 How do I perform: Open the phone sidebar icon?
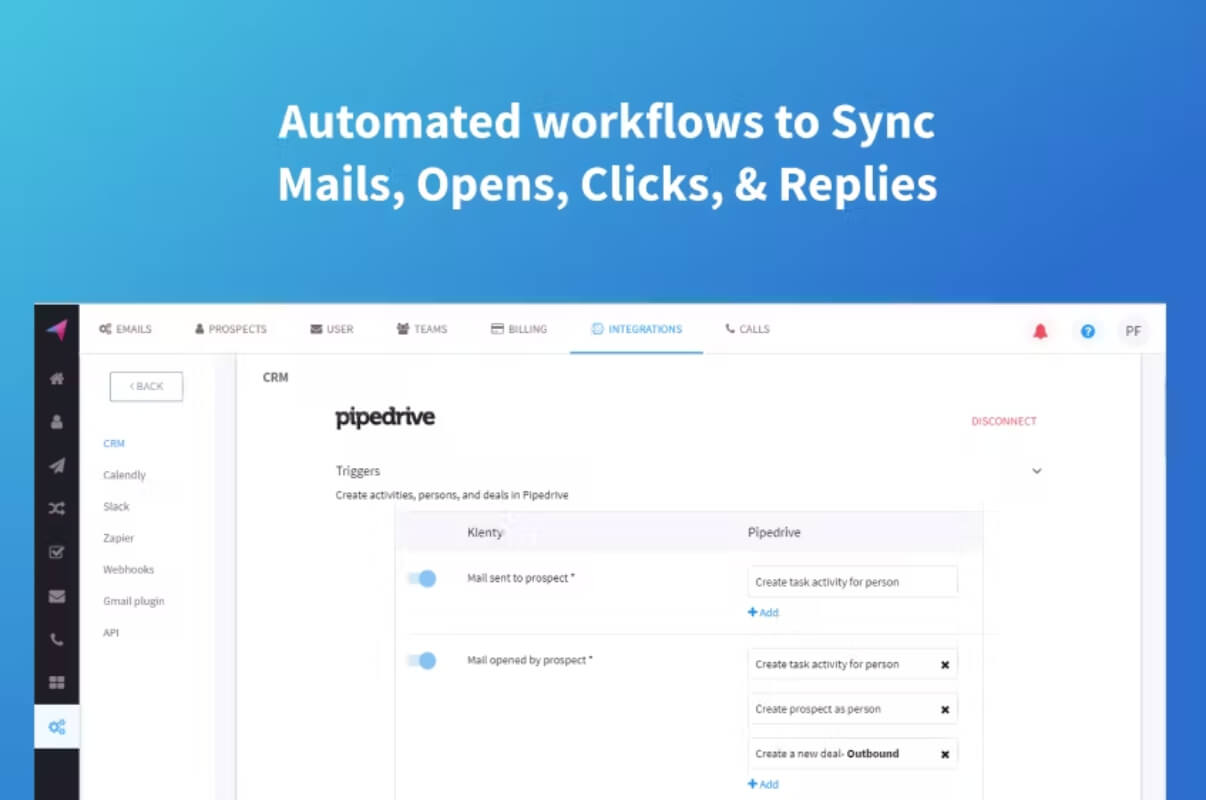click(x=57, y=640)
